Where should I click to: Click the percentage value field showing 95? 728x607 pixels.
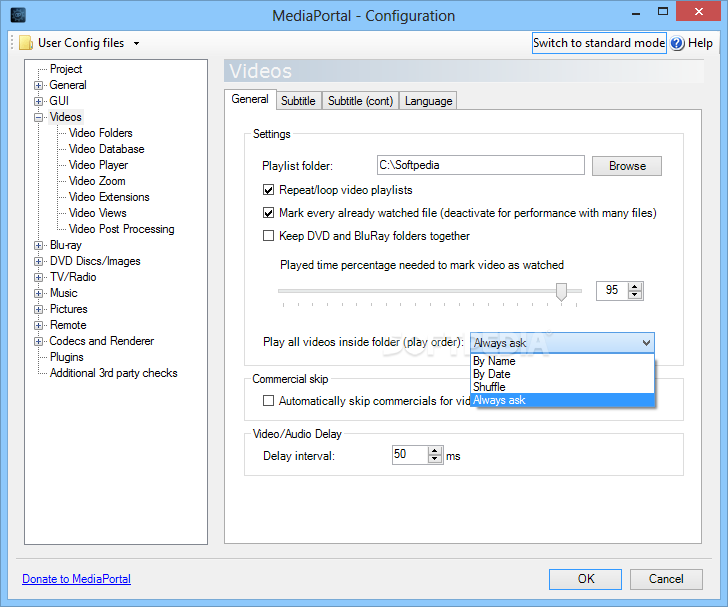tap(612, 291)
